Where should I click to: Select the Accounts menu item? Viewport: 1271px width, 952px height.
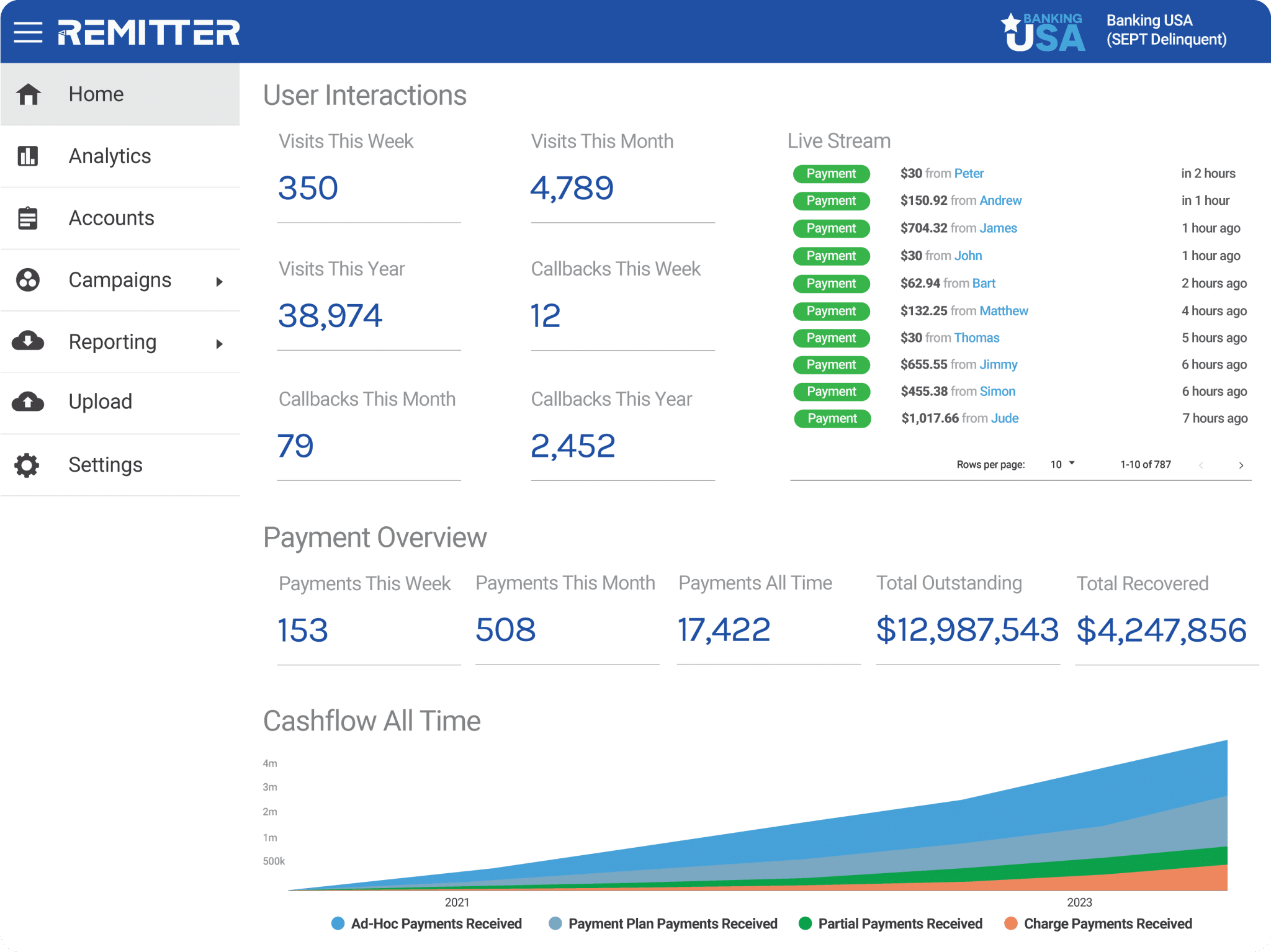pos(111,218)
